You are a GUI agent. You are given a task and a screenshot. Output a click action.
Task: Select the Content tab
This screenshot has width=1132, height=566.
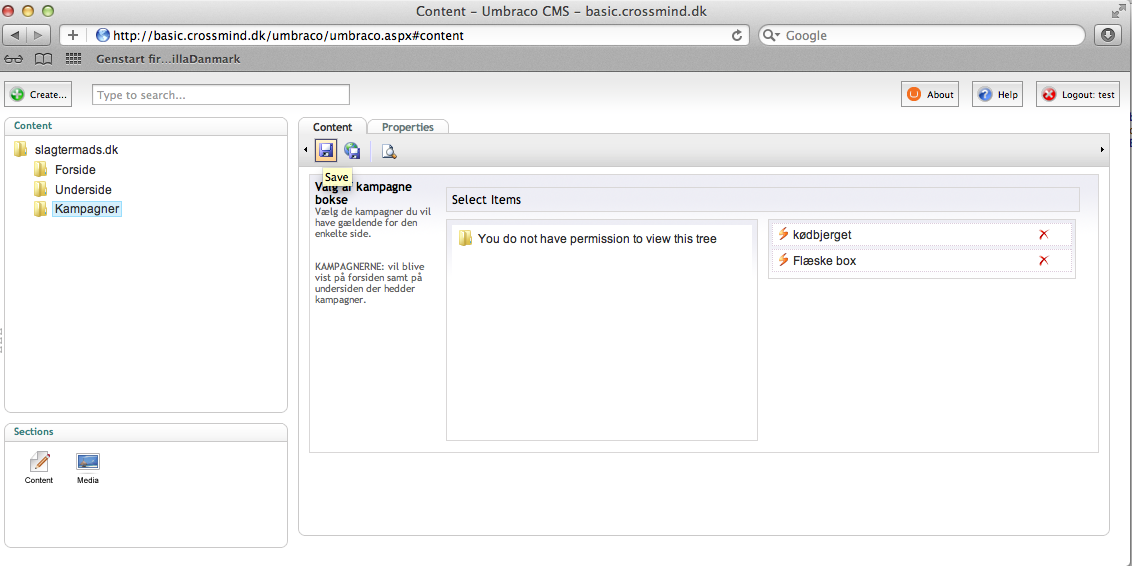click(332, 127)
